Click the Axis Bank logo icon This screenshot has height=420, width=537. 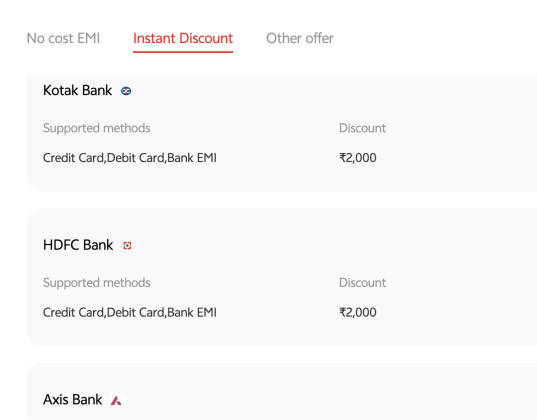click(116, 400)
